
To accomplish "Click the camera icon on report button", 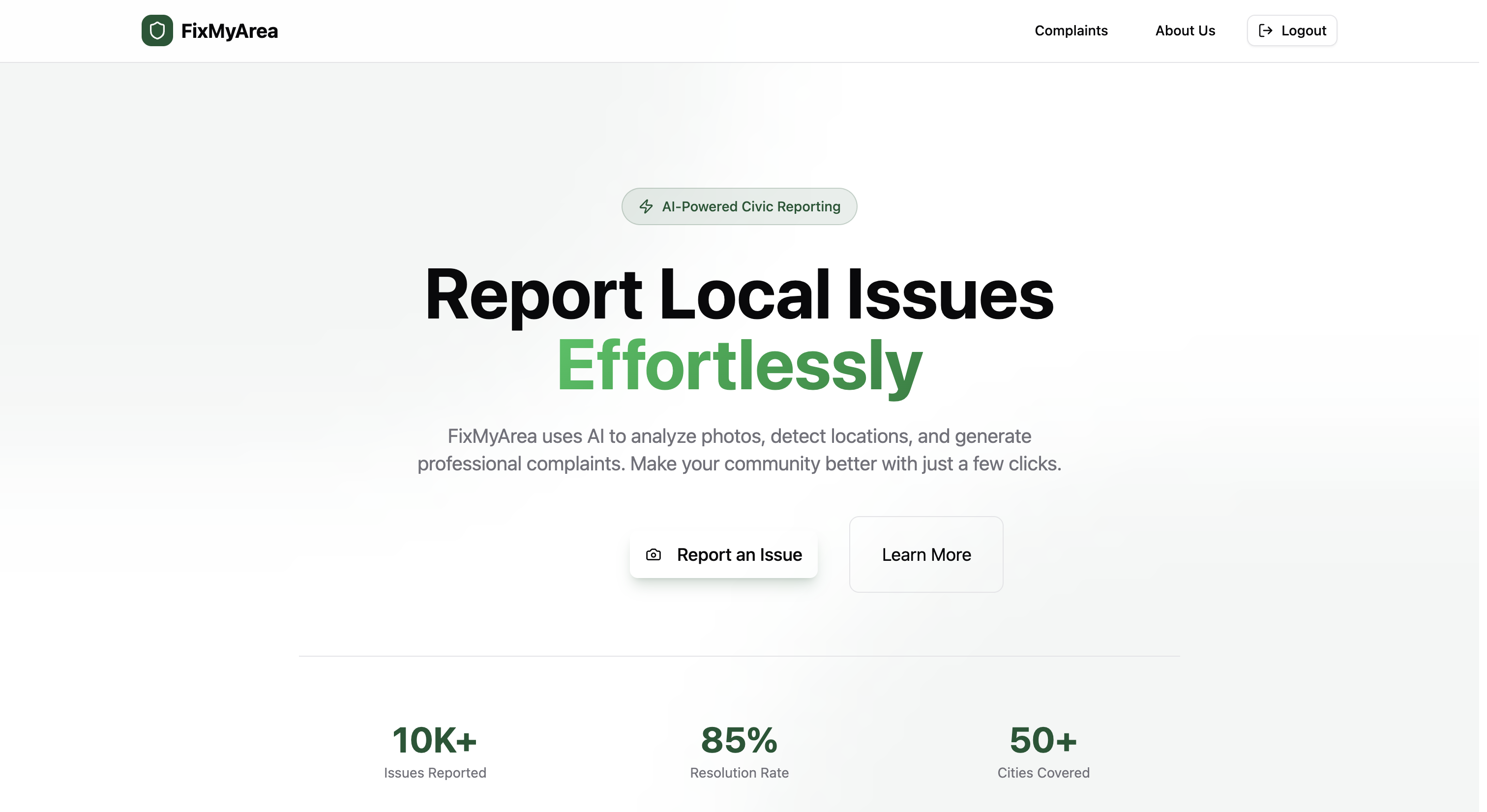I will [x=653, y=554].
